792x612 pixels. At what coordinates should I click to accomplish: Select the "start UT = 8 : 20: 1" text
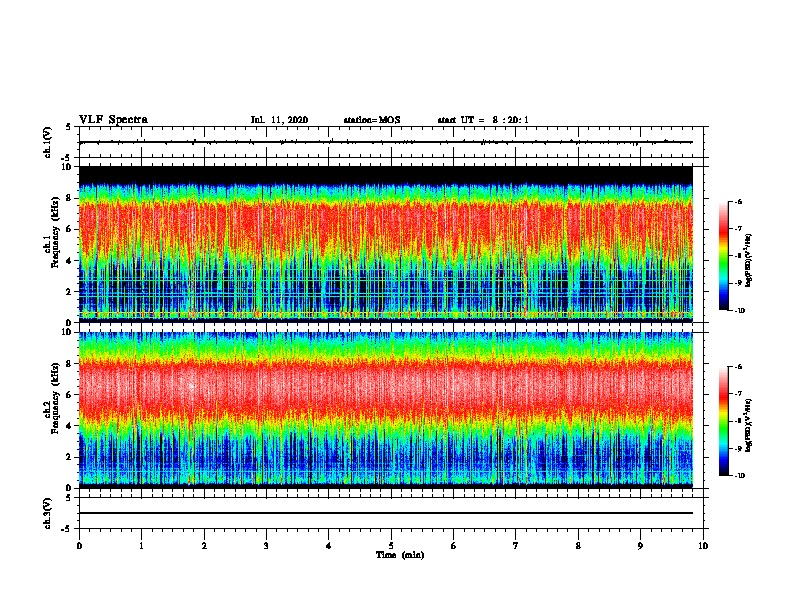tap(483, 120)
